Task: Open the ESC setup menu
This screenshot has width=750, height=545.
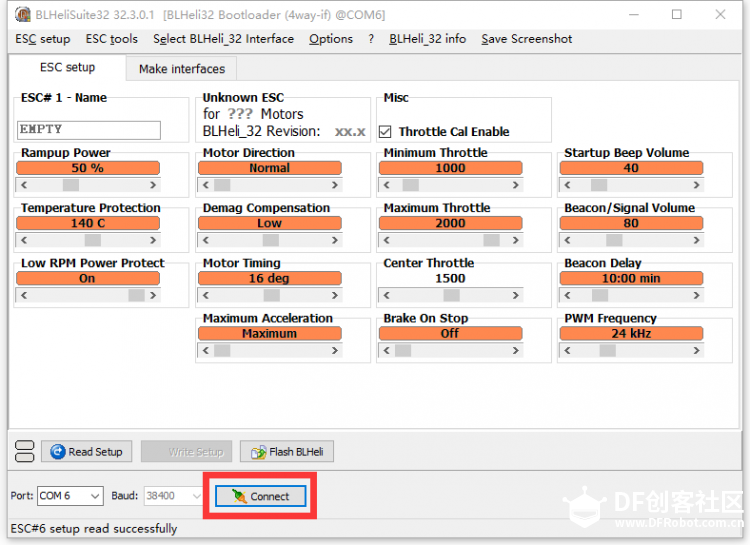Action: pos(43,39)
